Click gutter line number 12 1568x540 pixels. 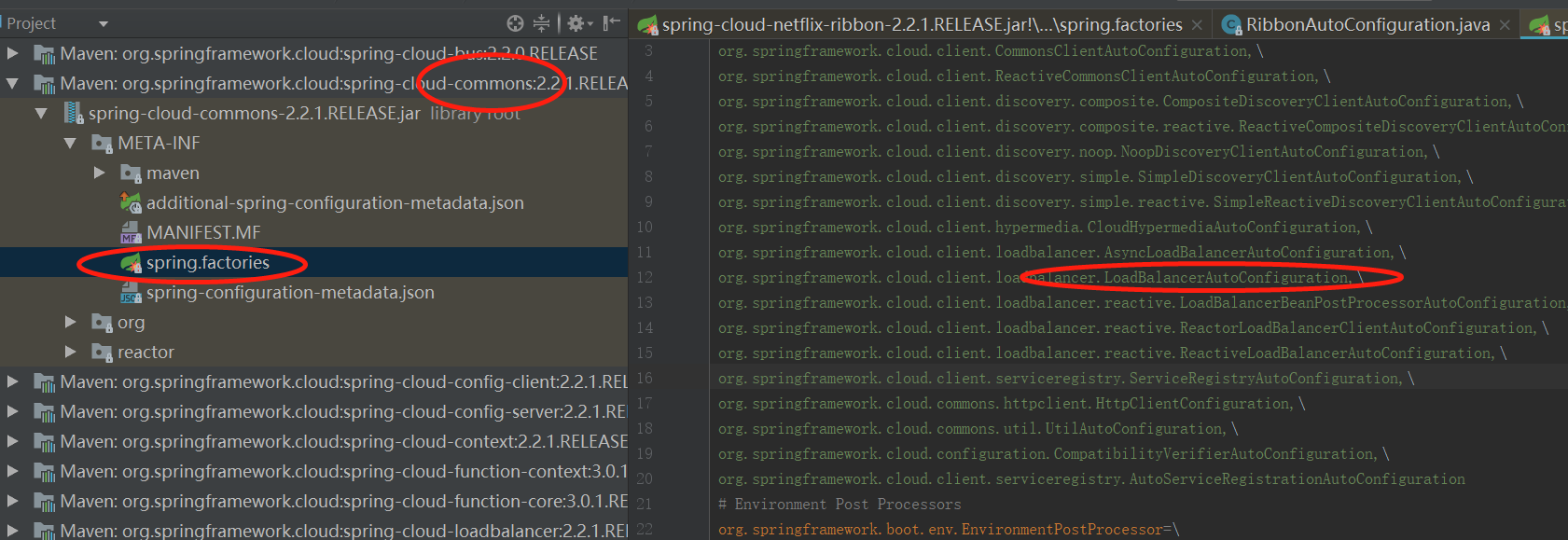[645, 277]
